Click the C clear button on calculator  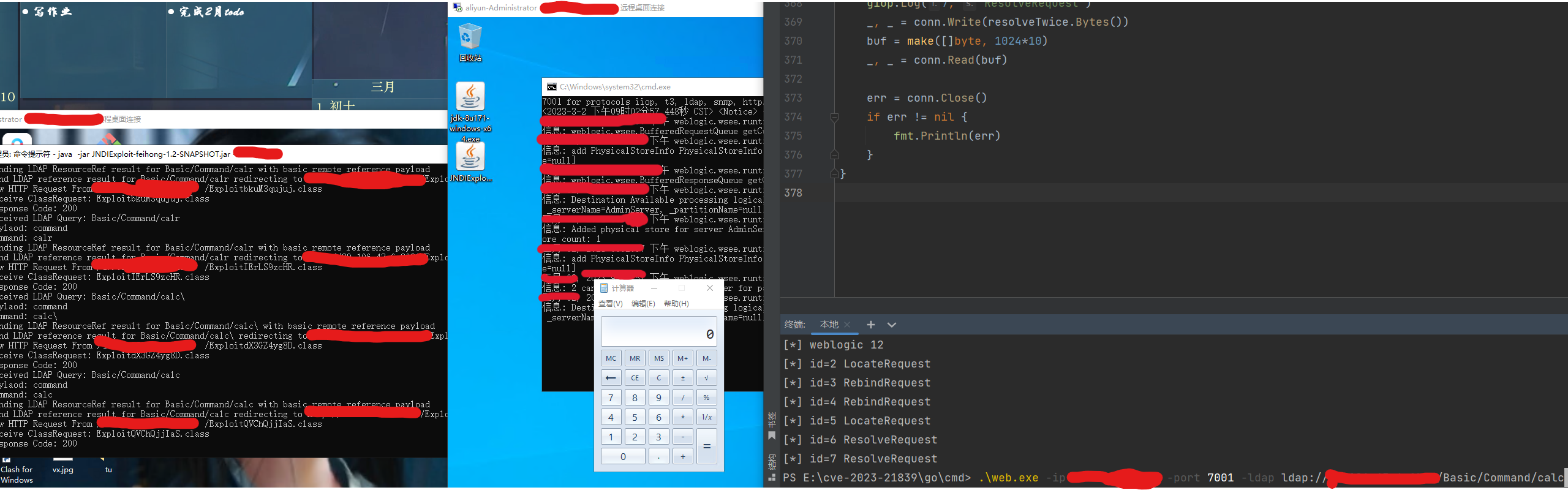click(658, 378)
